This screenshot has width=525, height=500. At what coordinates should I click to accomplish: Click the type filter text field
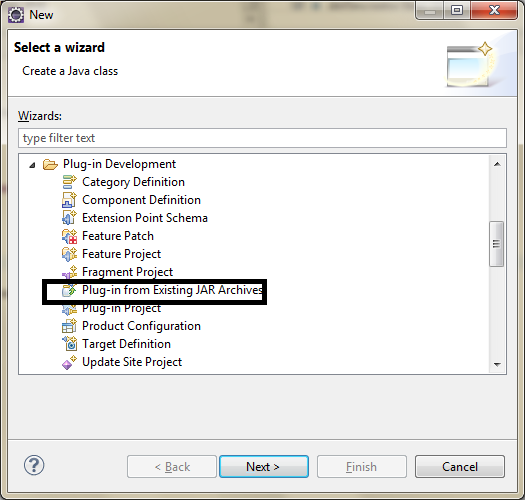click(x=262, y=138)
